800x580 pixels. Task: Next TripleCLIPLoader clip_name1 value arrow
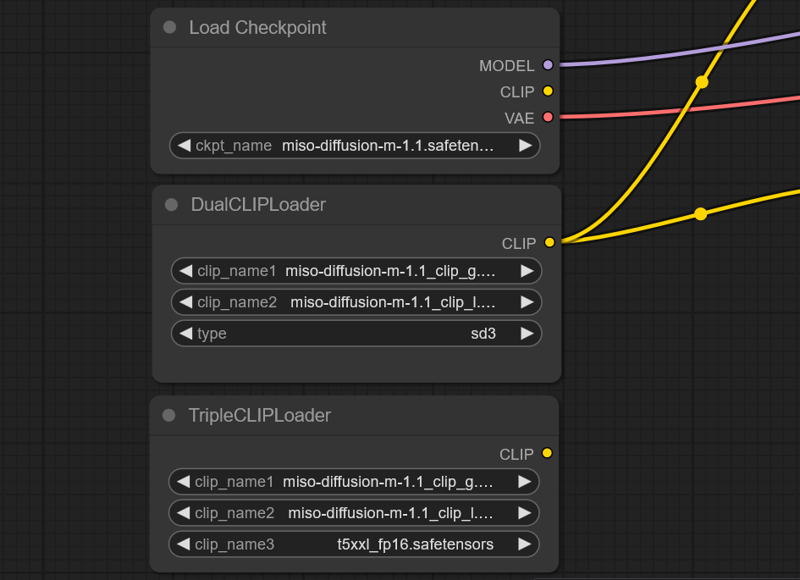coord(524,482)
